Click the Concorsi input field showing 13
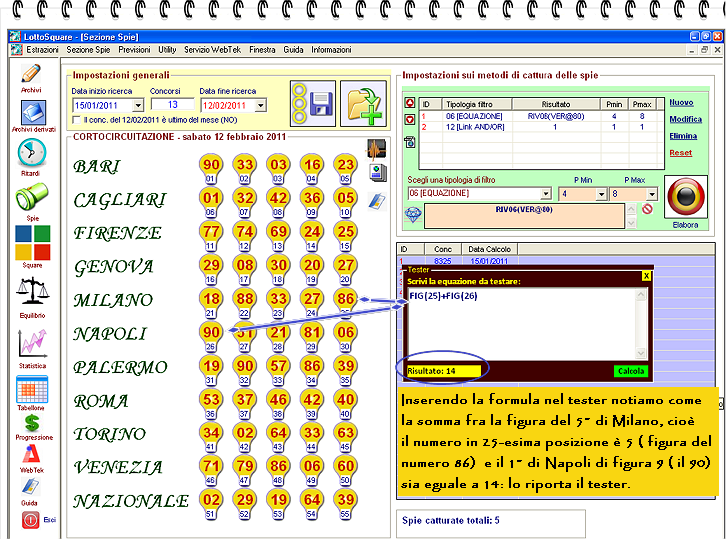 click(172, 105)
